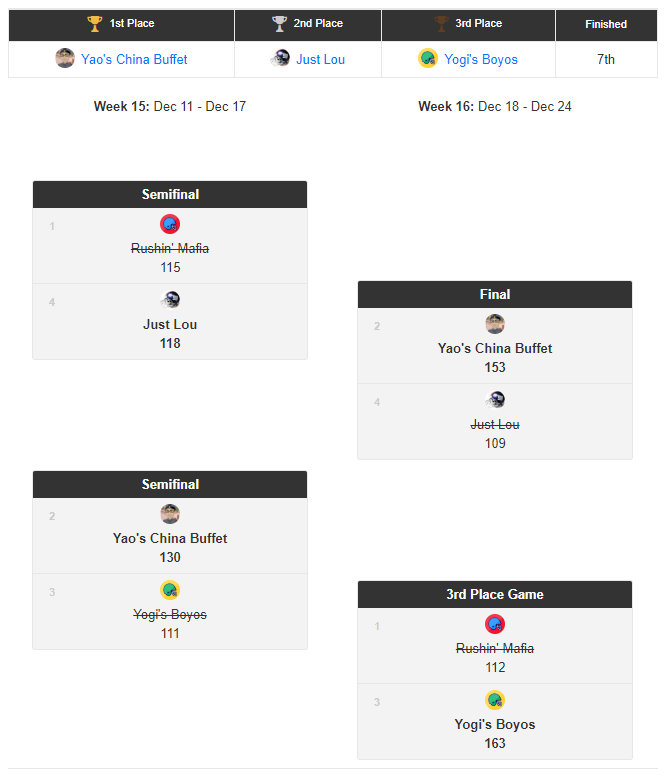This screenshot has height=778, width=664.
Task: Click the bronze 3rd Place trophy icon
Action: click(x=441, y=23)
